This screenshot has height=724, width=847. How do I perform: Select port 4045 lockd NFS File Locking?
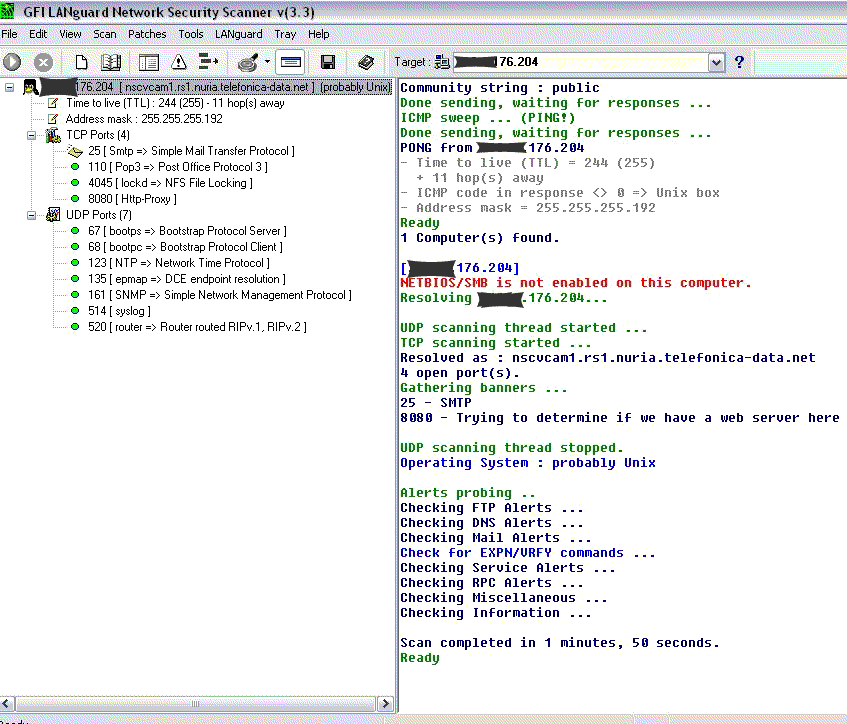[170, 183]
